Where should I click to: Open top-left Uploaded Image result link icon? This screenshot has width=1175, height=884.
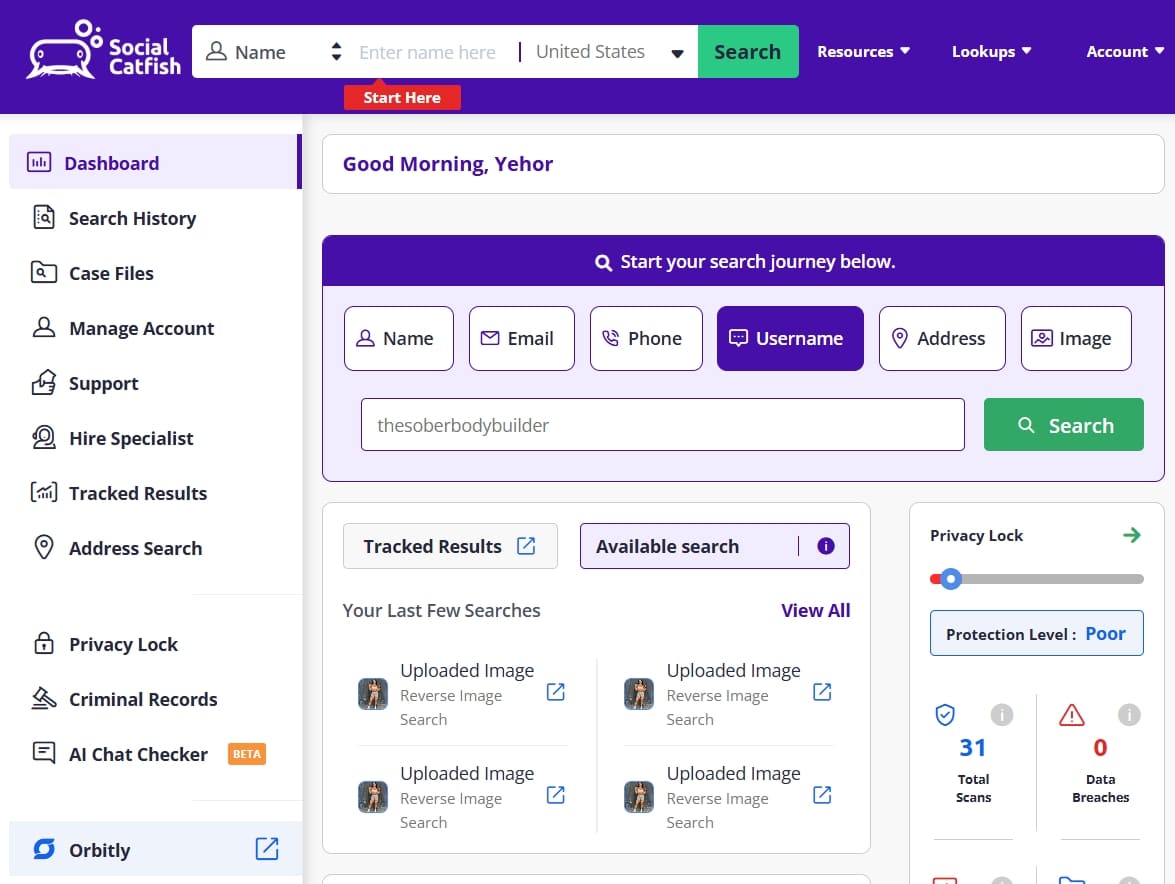555,691
